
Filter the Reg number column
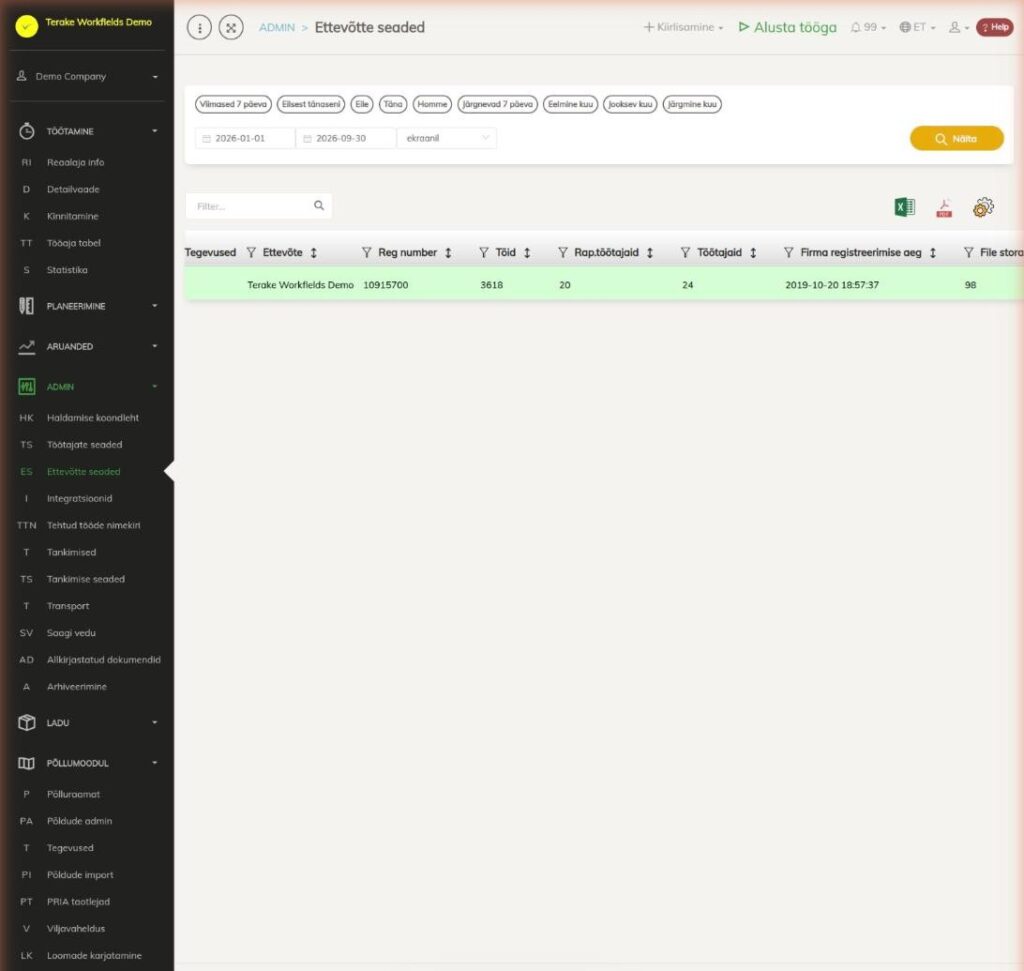tap(366, 253)
